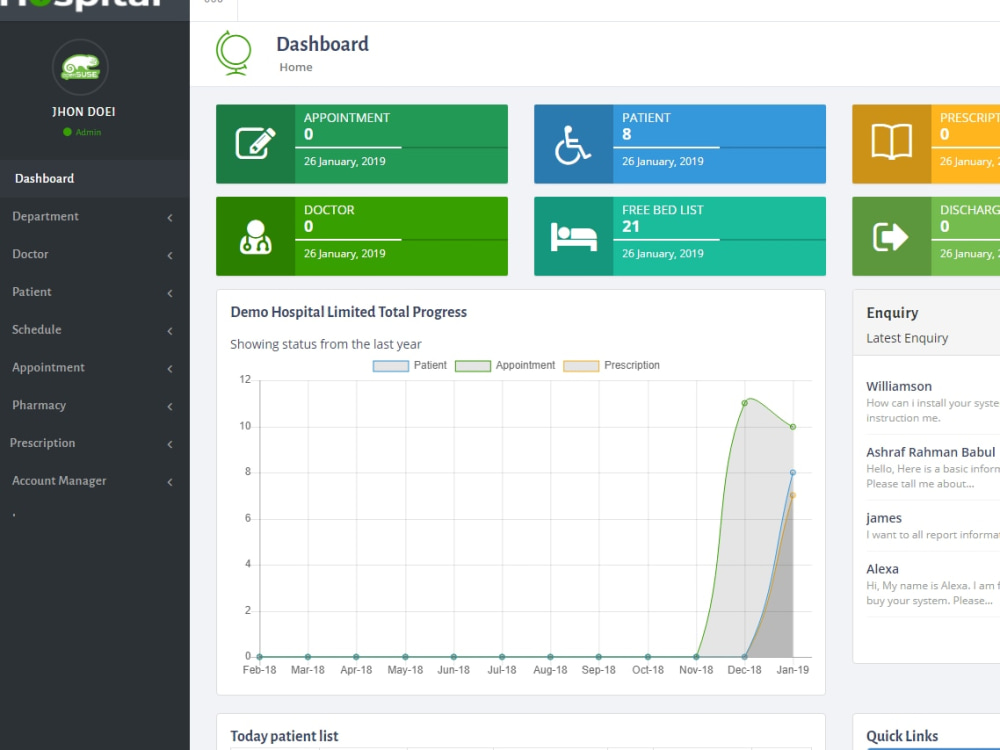This screenshot has width=1000, height=750.
Task: Open the Pharmacy sidebar menu
Action: 94,405
